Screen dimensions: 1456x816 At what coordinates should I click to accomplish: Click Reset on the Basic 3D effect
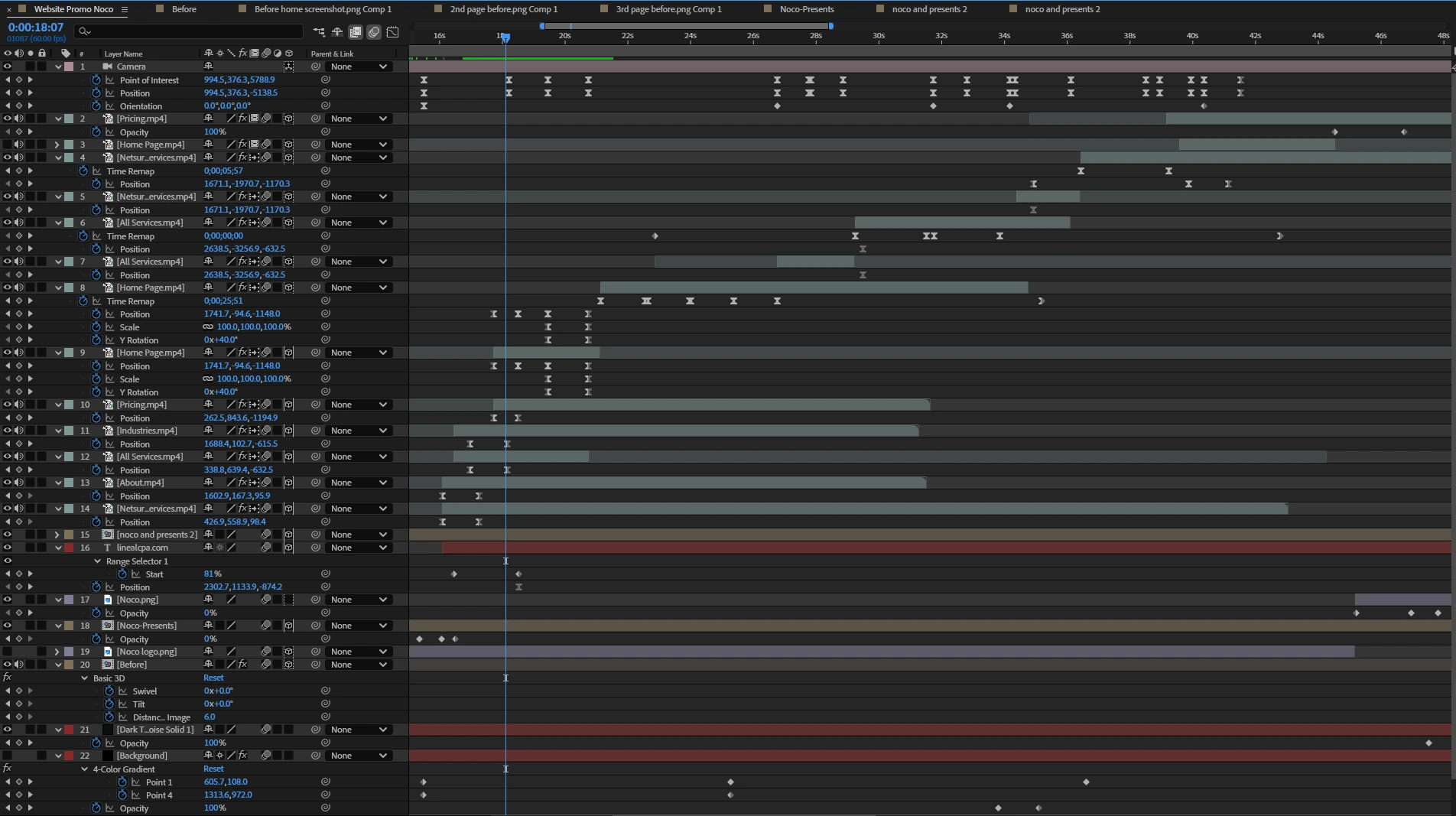click(213, 678)
